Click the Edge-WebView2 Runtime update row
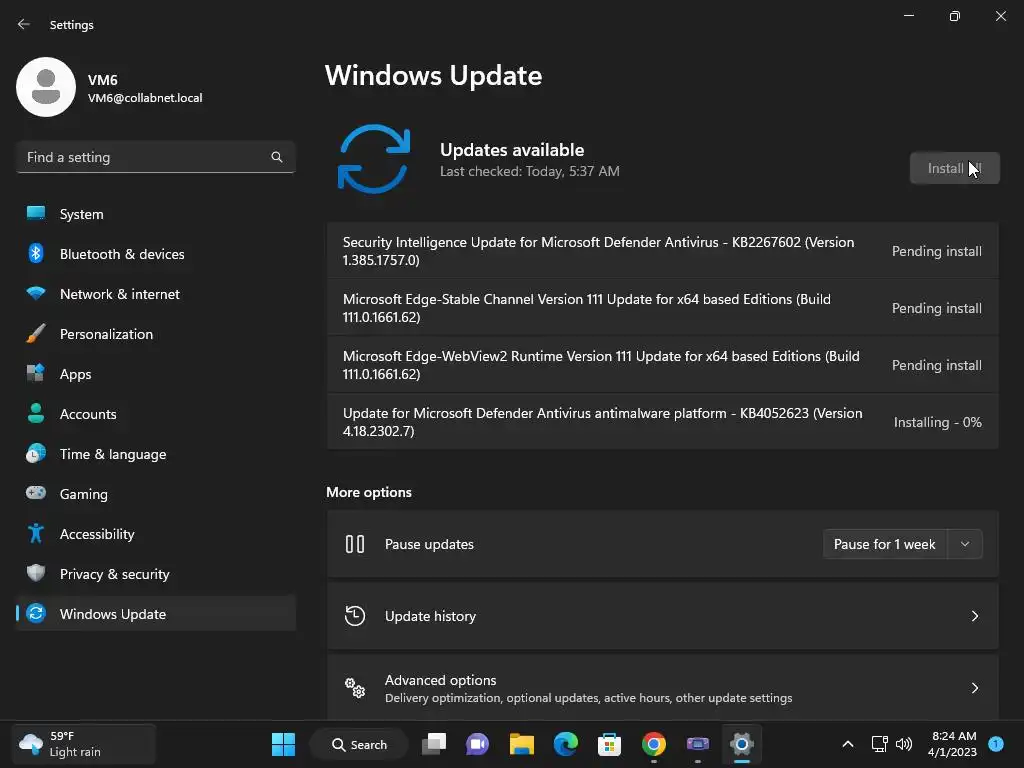Viewport: 1024px width, 768px height. point(662,364)
